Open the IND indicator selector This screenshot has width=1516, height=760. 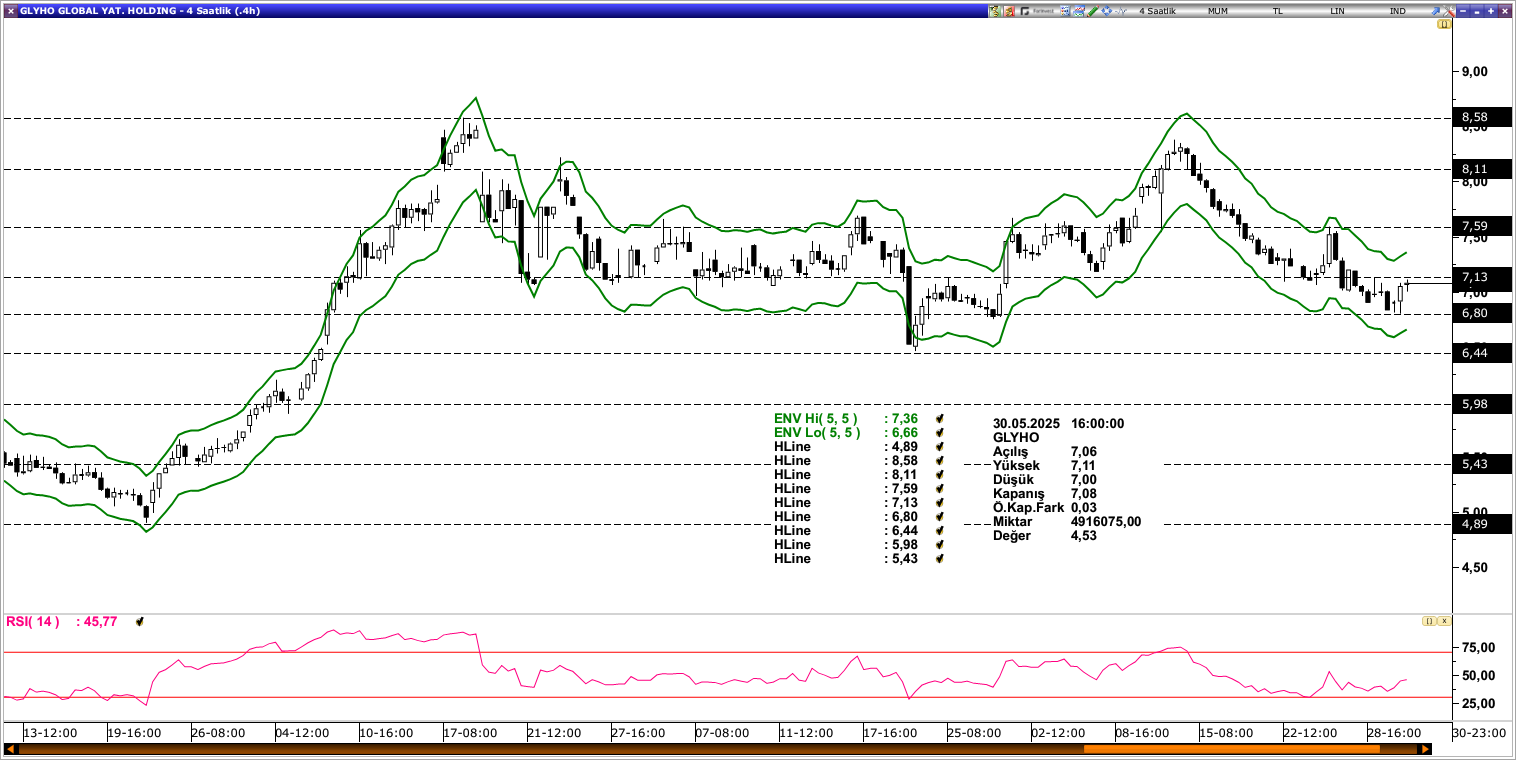1397,11
